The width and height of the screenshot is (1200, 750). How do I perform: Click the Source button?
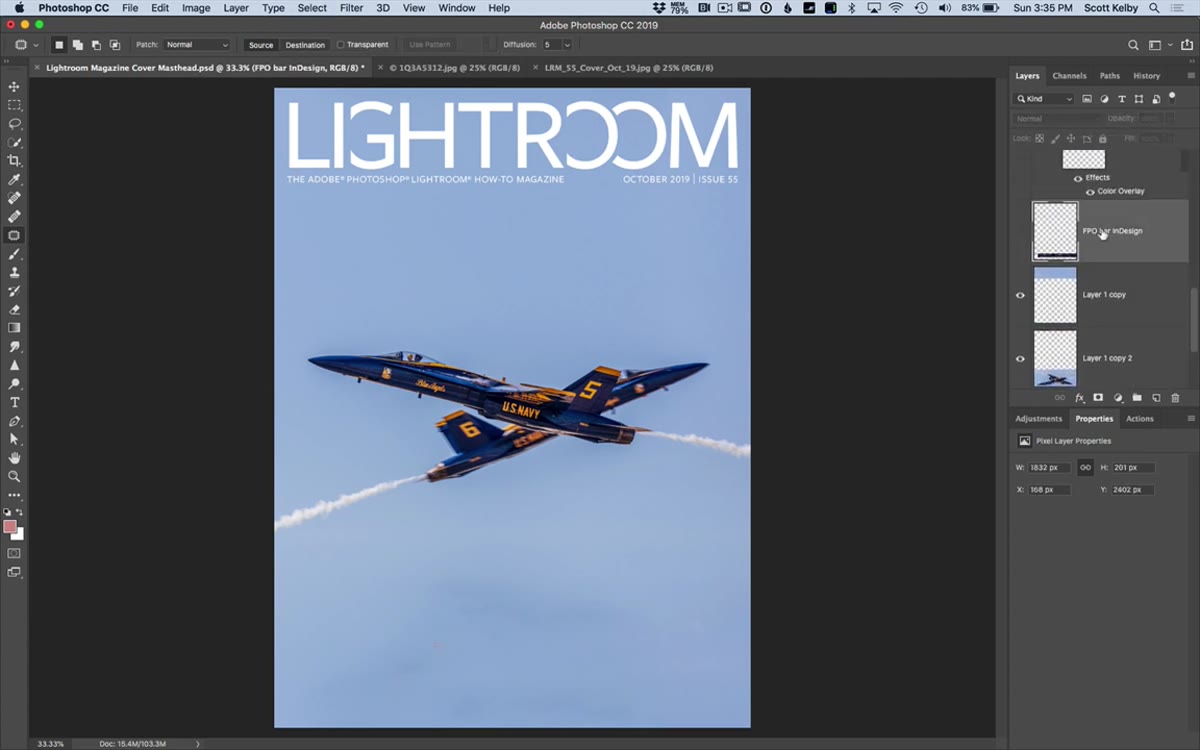261,45
